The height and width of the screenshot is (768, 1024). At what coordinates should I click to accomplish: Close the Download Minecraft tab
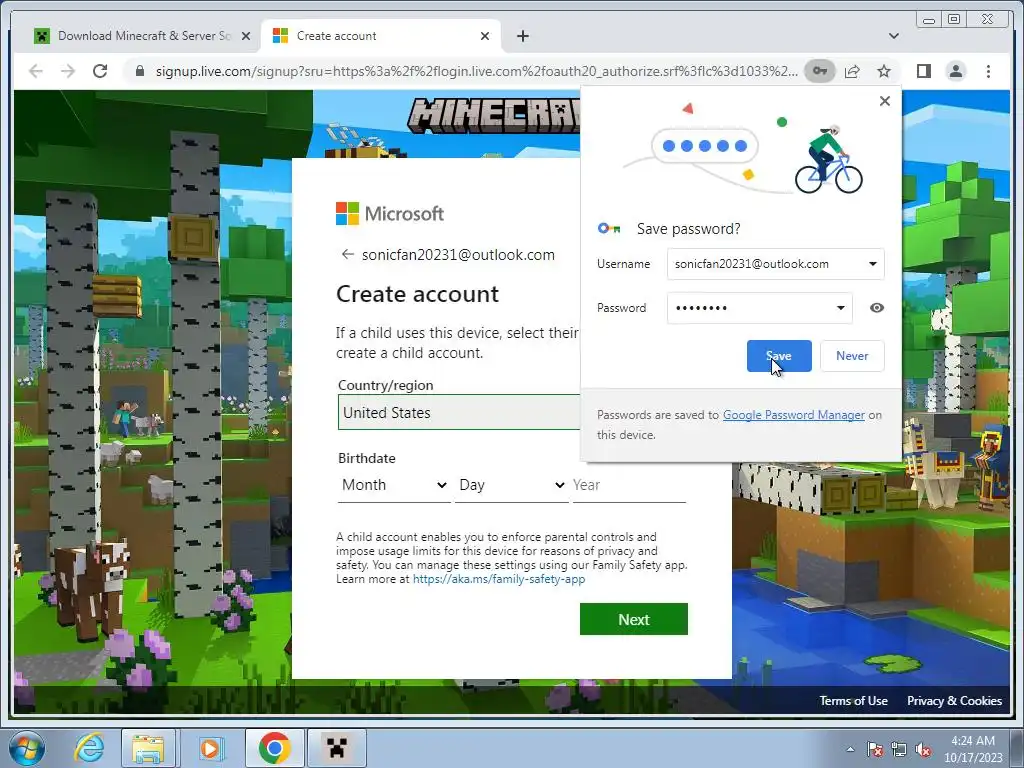246,36
